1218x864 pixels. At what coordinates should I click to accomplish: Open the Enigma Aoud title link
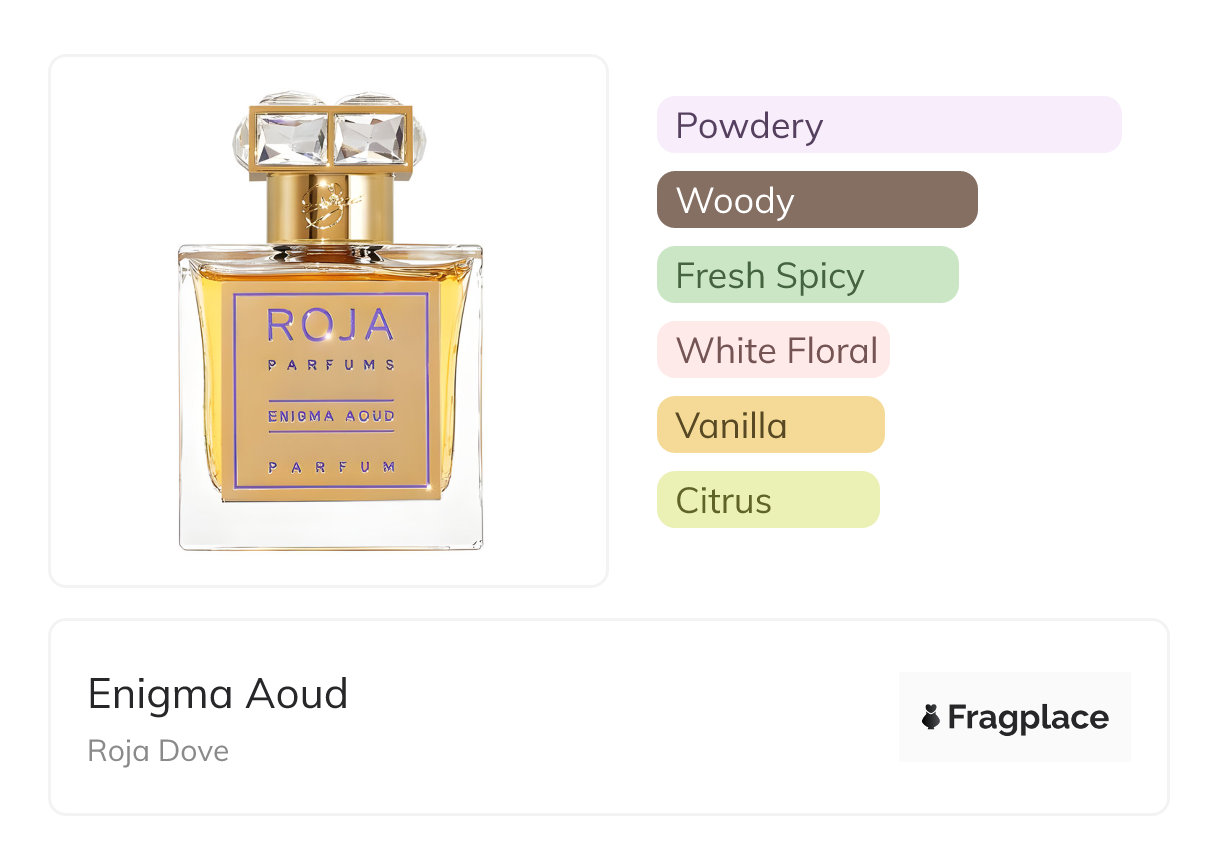coord(218,694)
